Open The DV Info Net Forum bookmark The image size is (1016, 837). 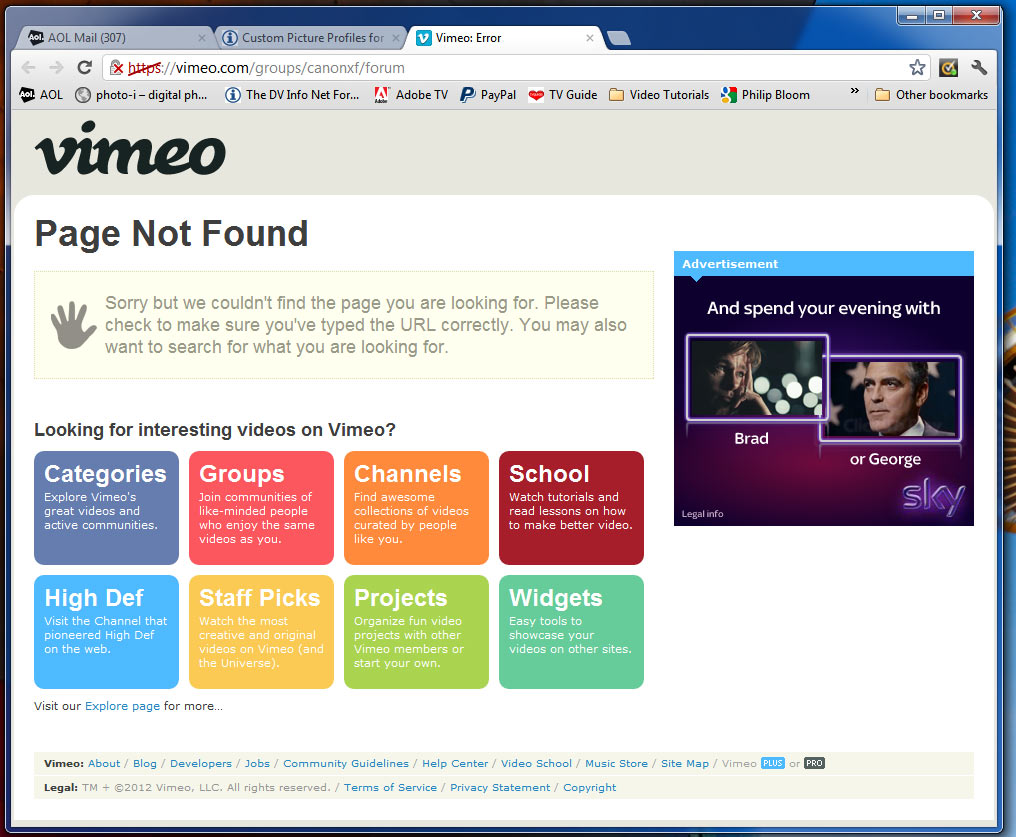point(292,95)
